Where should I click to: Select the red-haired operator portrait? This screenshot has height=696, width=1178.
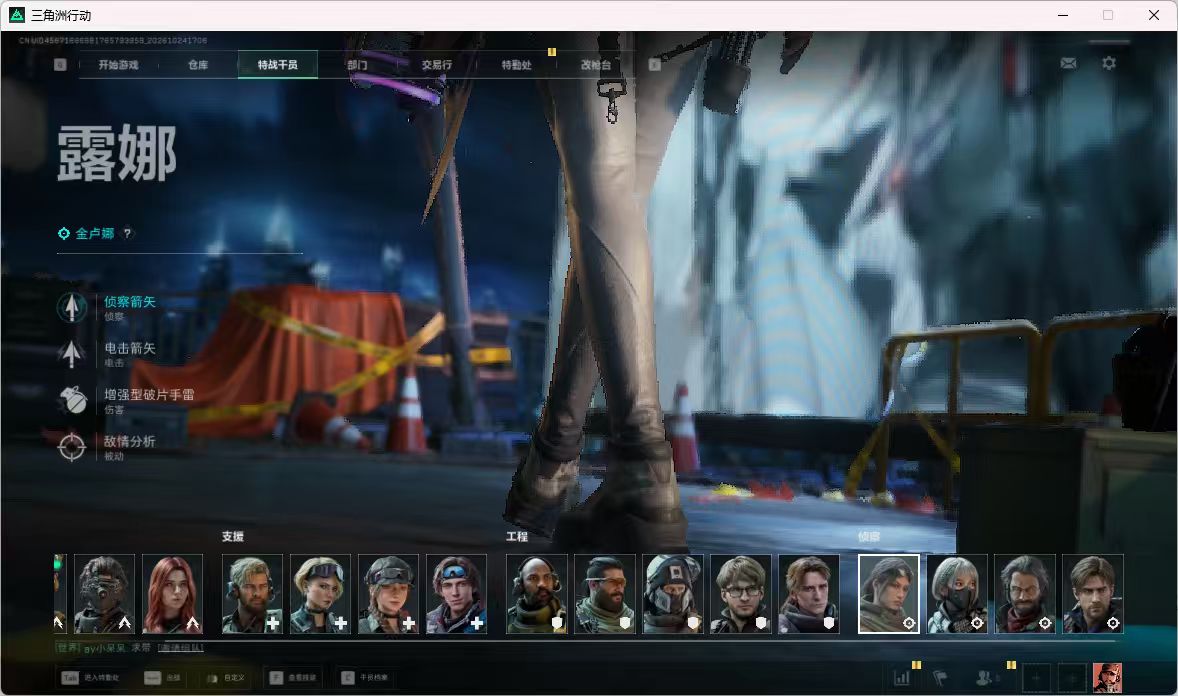172,594
